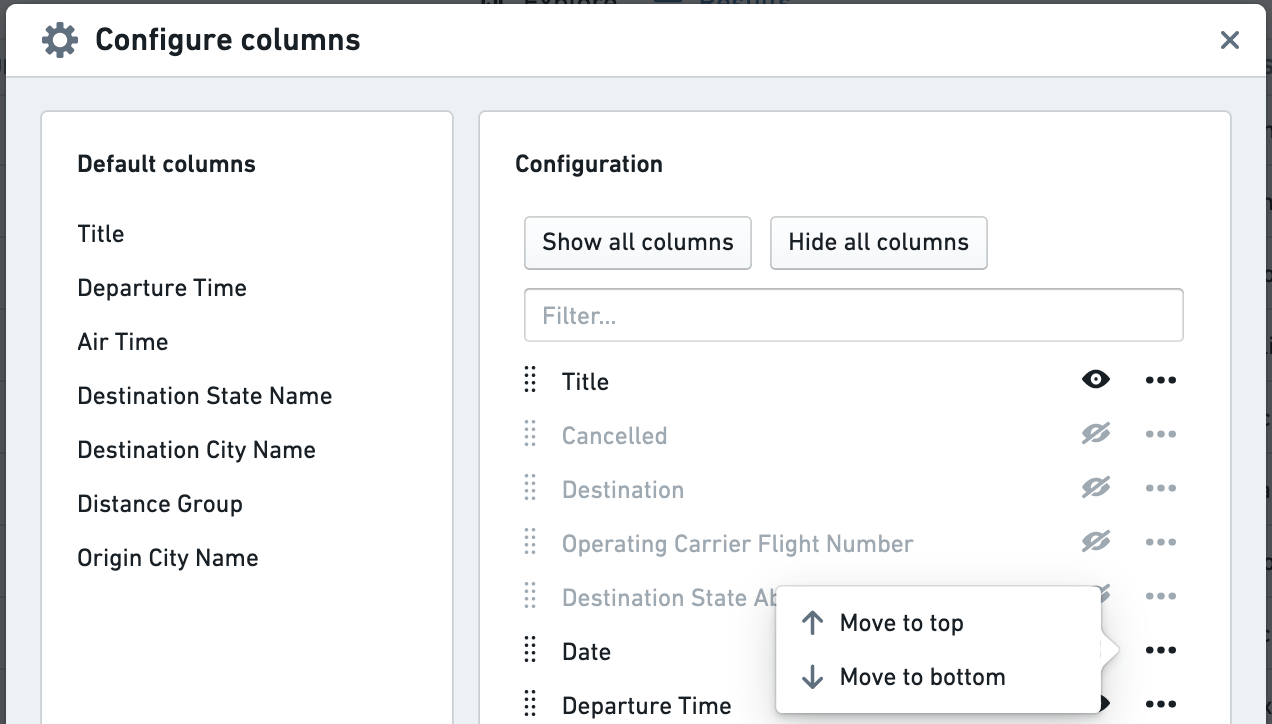Hide the Title column with its eye icon
This screenshot has height=724, width=1272.
click(x=1096, y=380)
